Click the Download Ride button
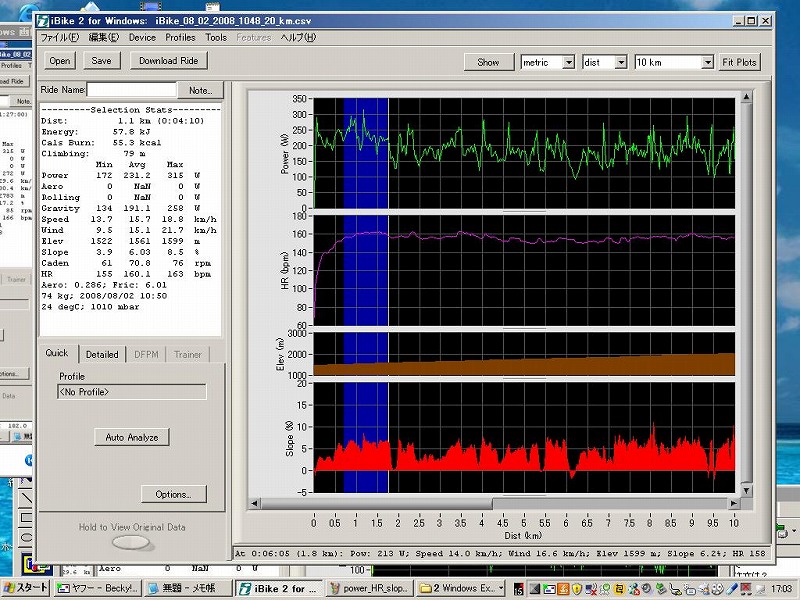Viewport: 800px width, 600px height. click(168, 61)
